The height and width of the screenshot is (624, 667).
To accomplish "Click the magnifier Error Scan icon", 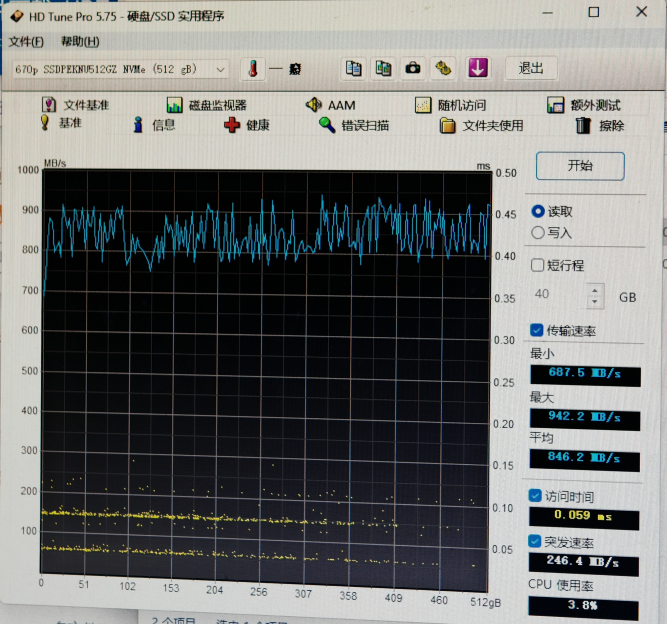I will pos(327,125).
